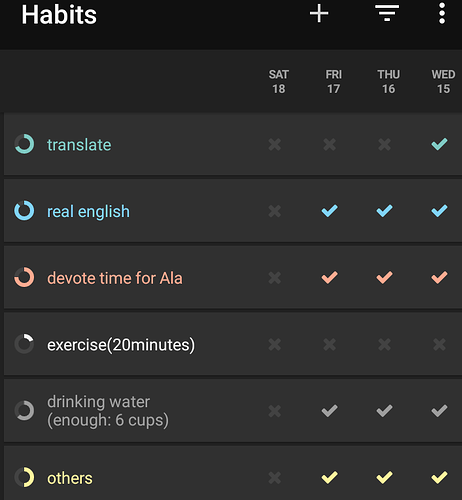
Task: Open the filter and sort menu icon
Action: click(x=387, y=13)
